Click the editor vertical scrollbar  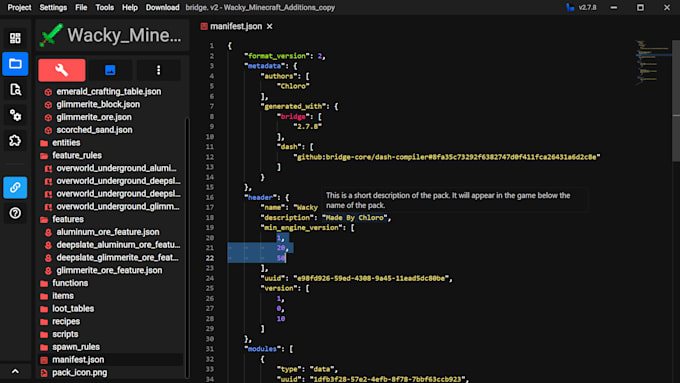(x=676, y=101)
